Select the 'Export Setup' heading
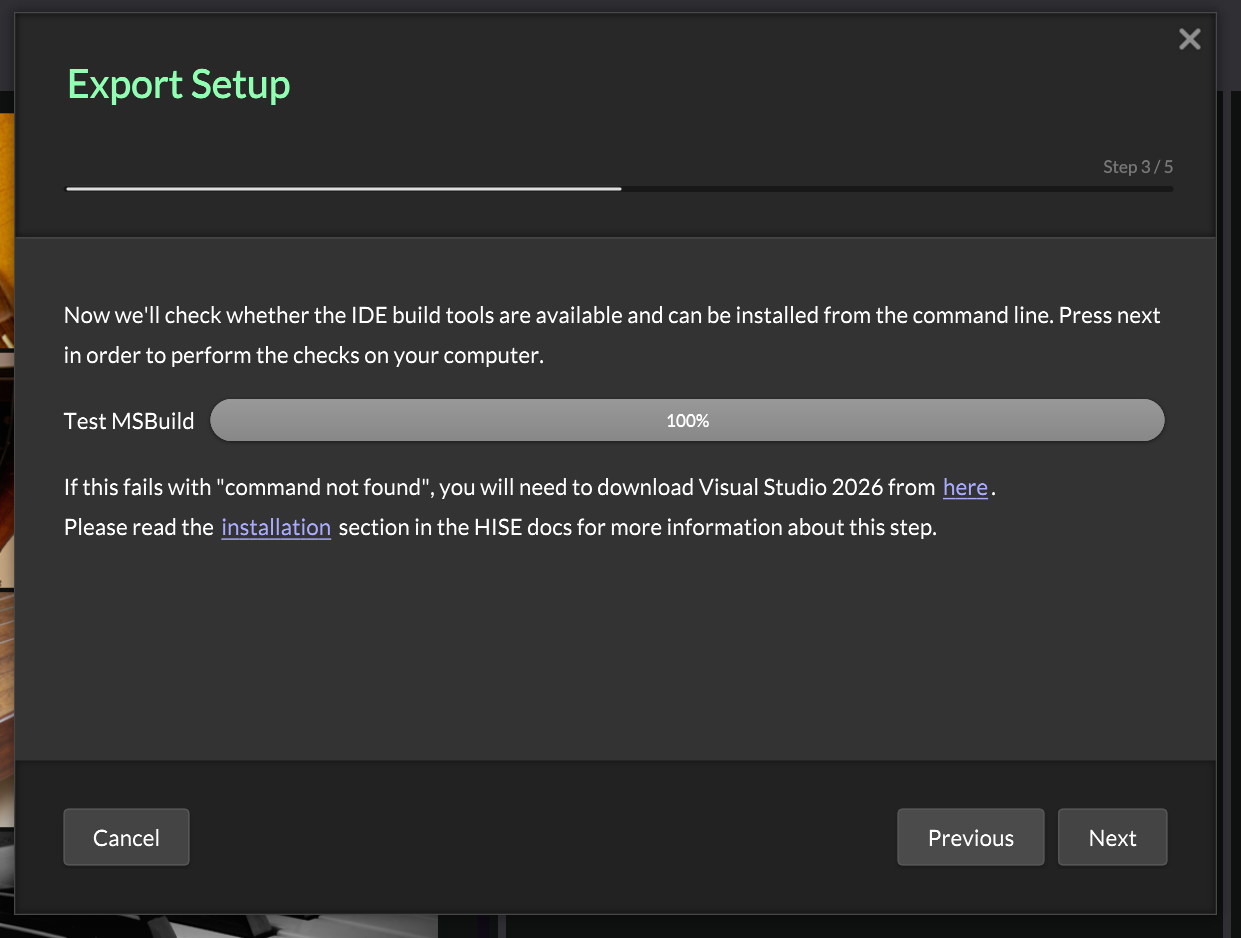1241x938 pixels. (179, 84)
